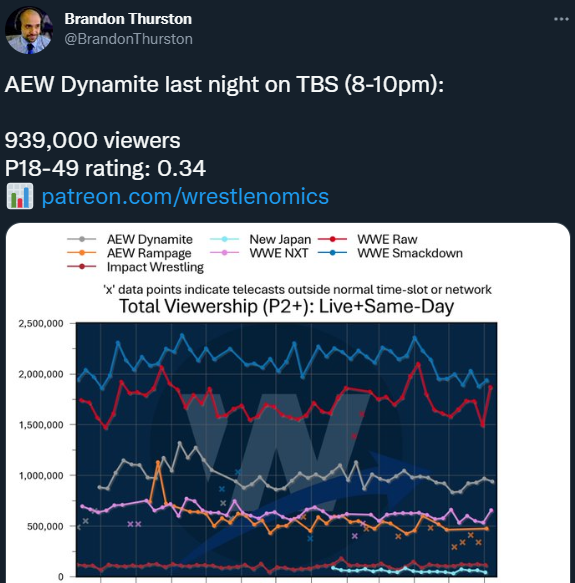Open the viewership chart image
575x583 pixels.
tap(288, 403)
